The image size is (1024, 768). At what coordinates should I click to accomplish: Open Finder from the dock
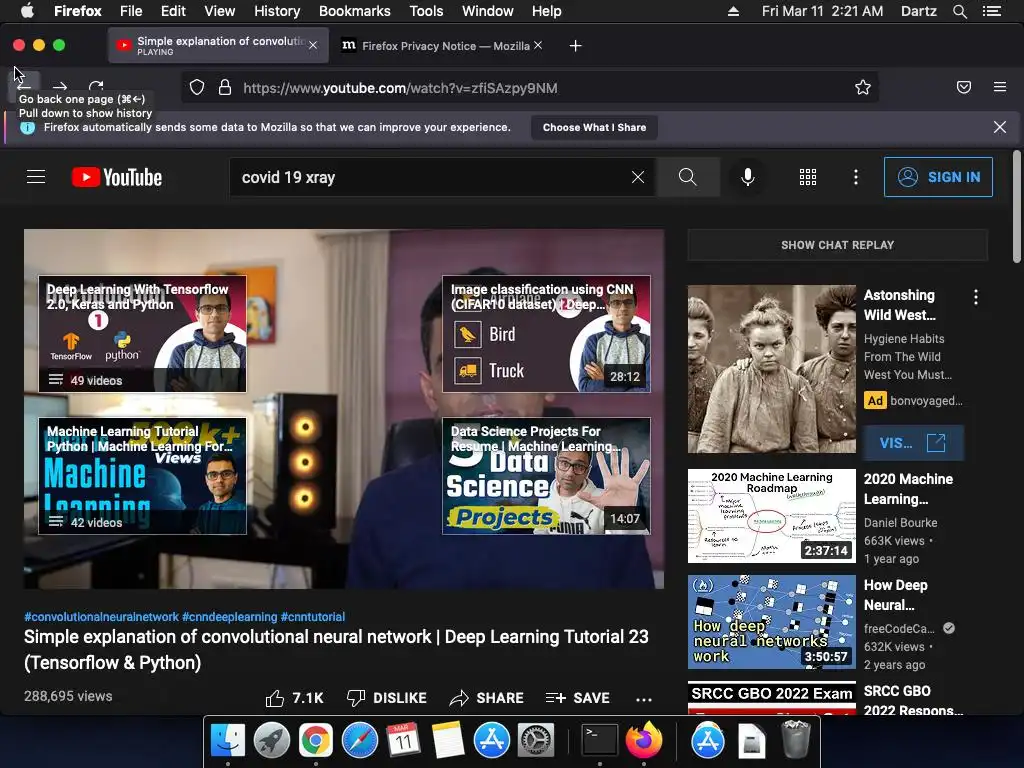coord(227,740)
